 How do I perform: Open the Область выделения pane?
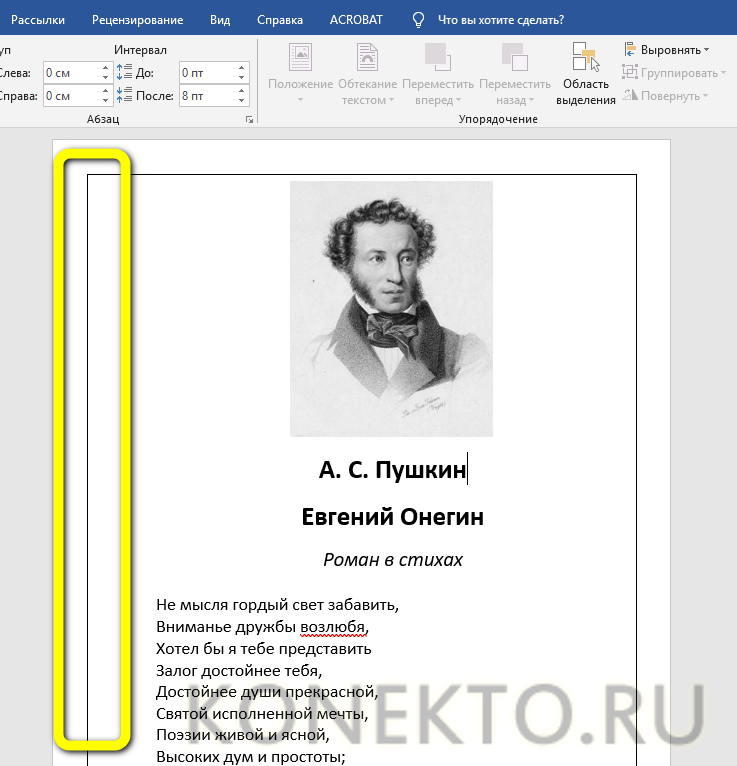pyautogui.click(x=586, y=73)
